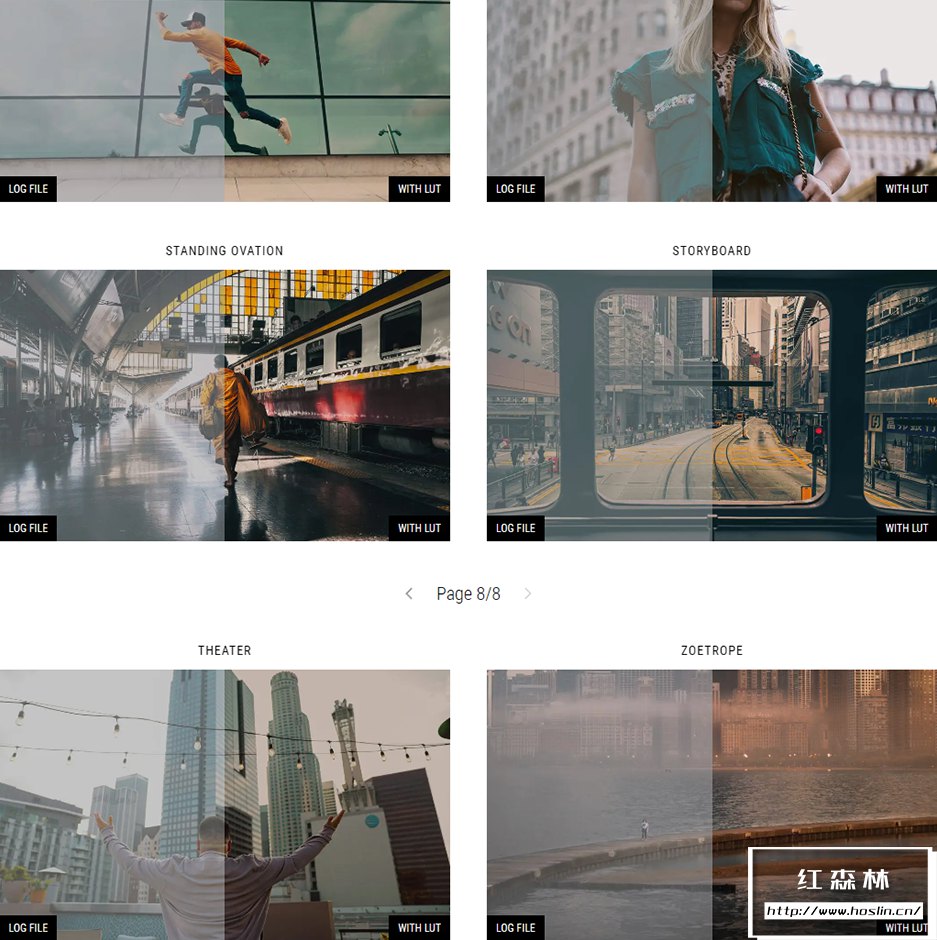This screenshot has height=940, width=937.
Task: Click WITH LUT label on jumping man image
Action: click(x=419, y=189)
